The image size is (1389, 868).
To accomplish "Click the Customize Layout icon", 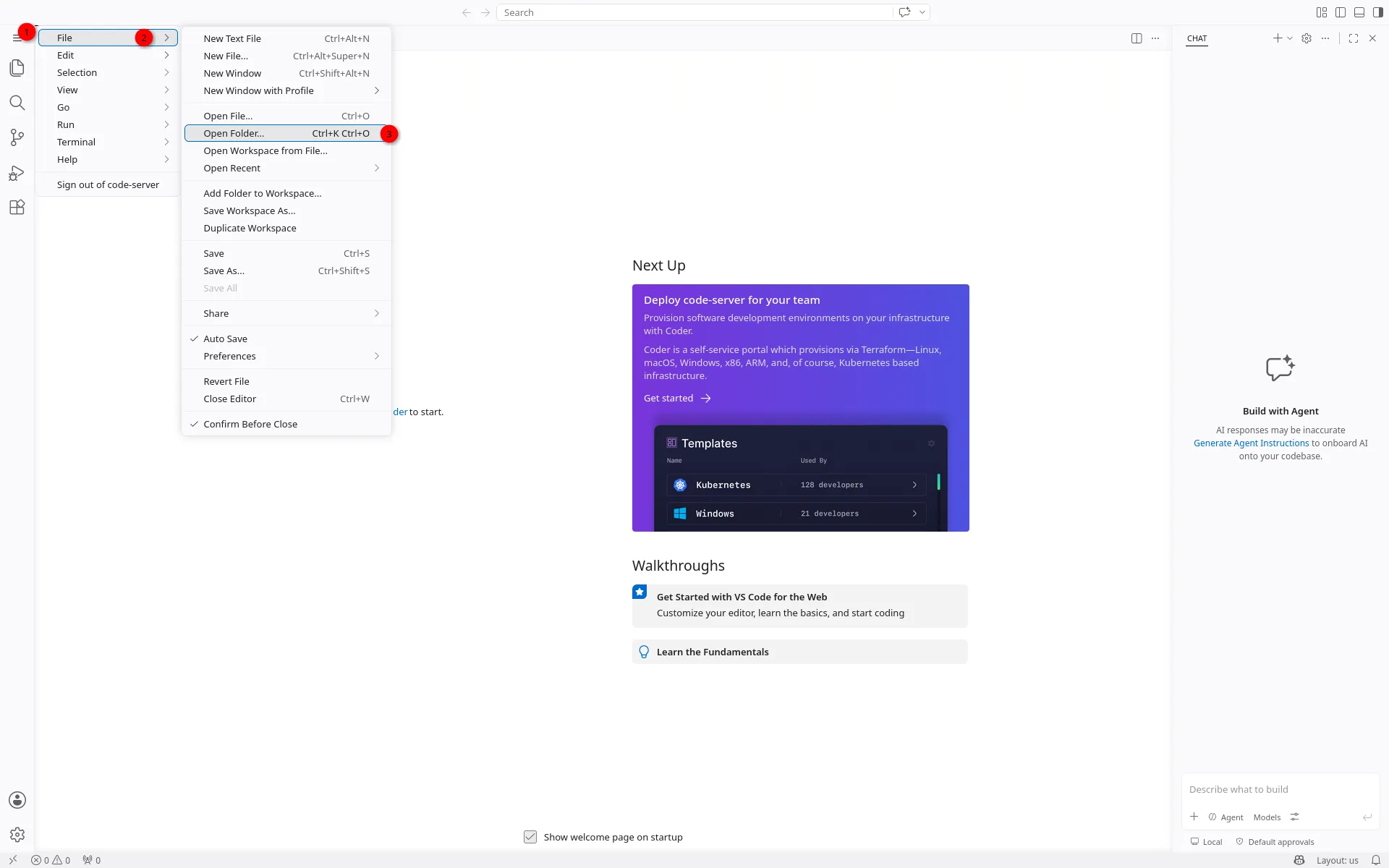I will pos(1322,12).
